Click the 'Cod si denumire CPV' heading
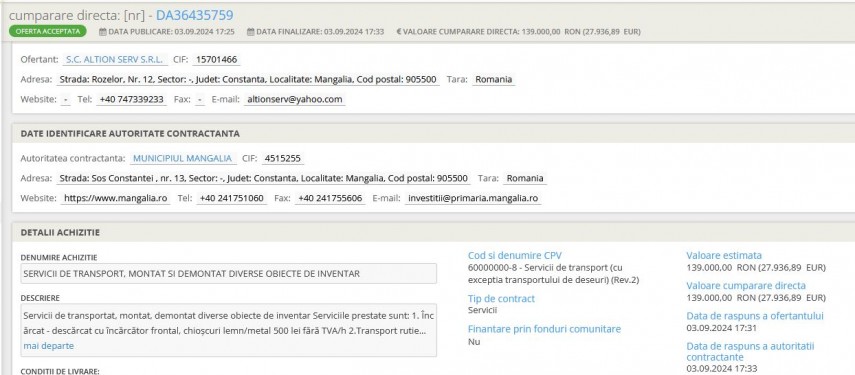855x375 pixels. pos(515,255)
